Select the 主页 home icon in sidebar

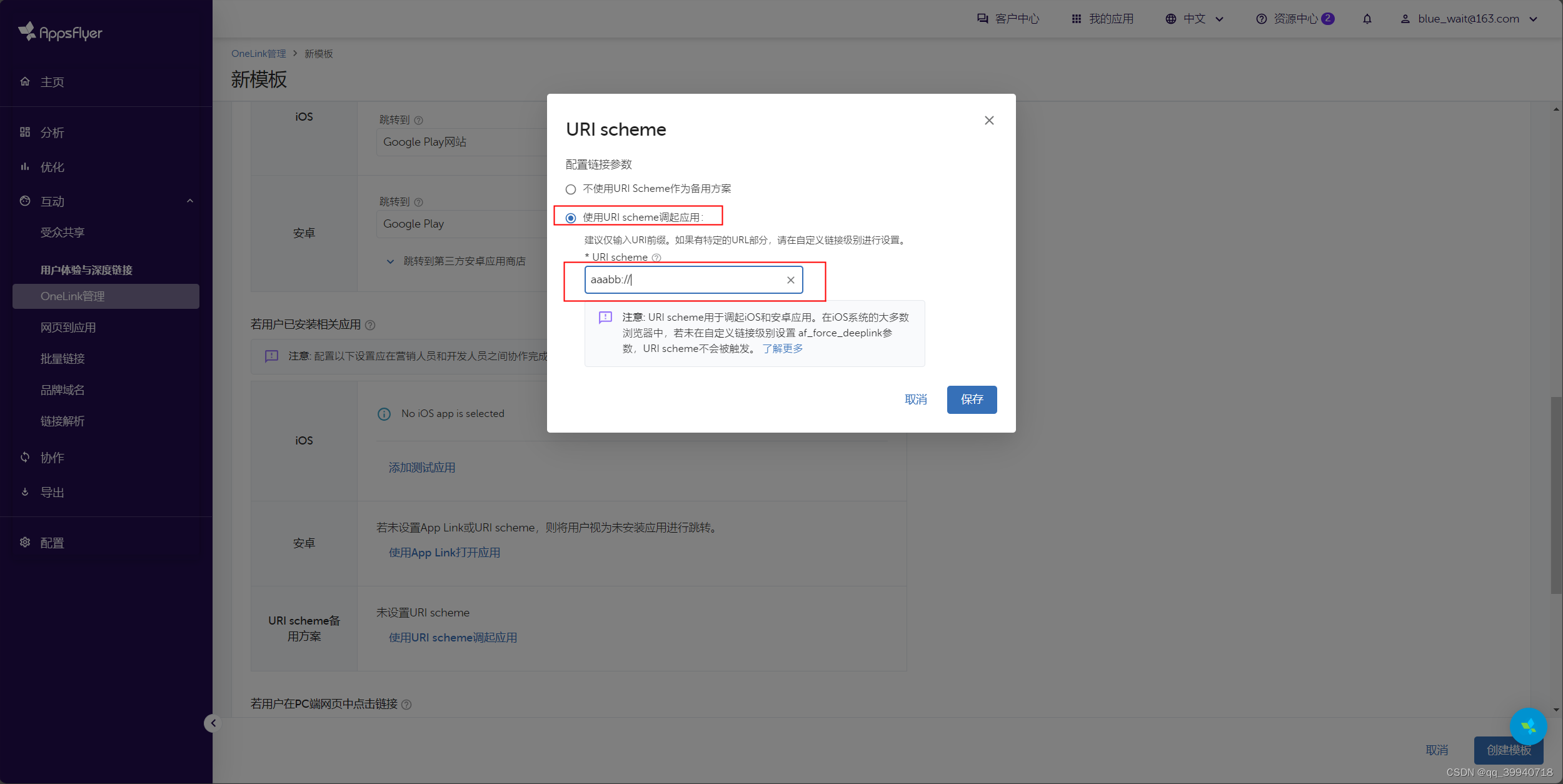[25, 81]
